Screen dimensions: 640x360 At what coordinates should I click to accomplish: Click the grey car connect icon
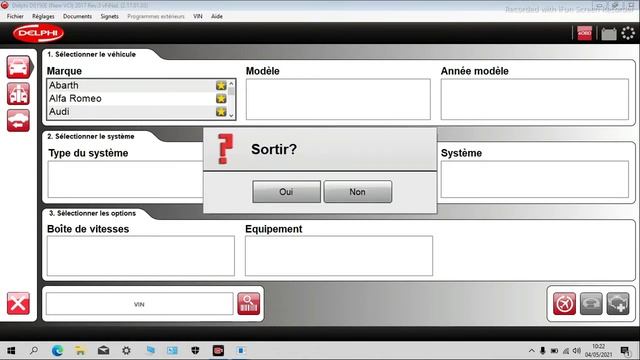[591, 304]
